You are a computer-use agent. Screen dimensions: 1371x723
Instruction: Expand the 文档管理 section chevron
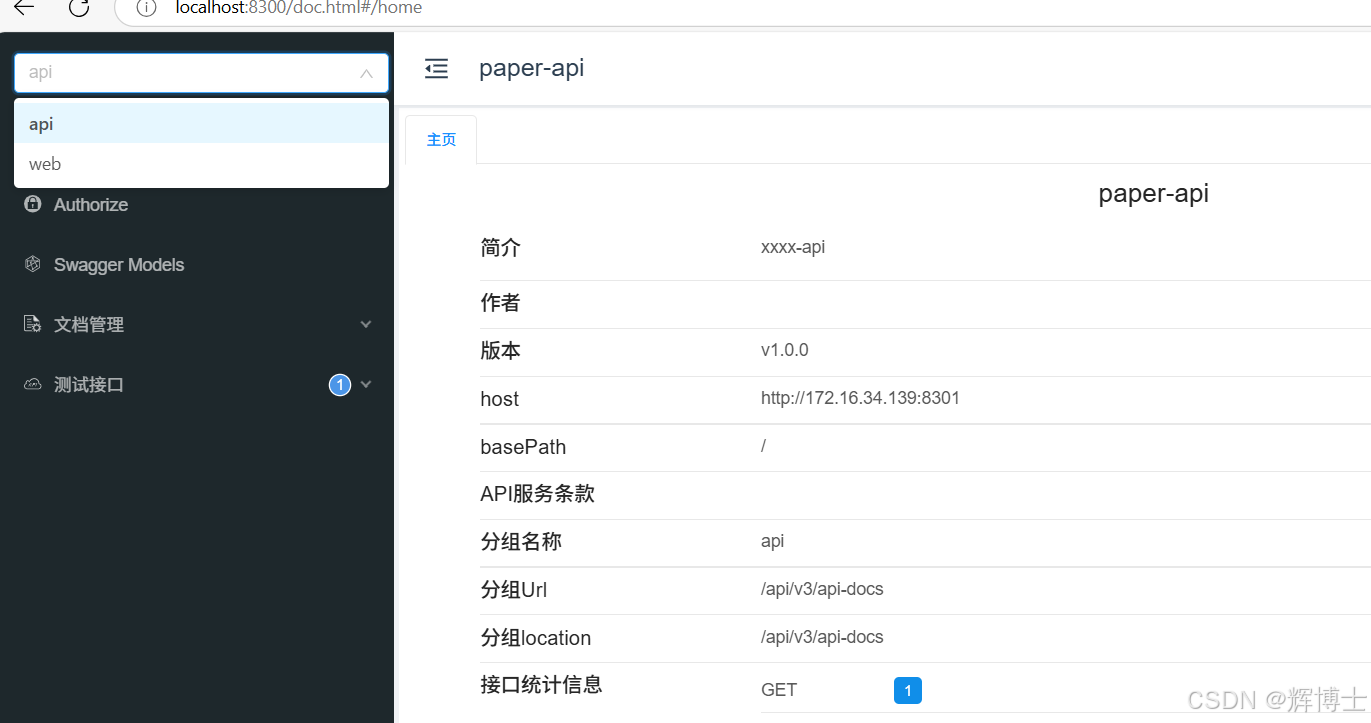tap(365, 324)
